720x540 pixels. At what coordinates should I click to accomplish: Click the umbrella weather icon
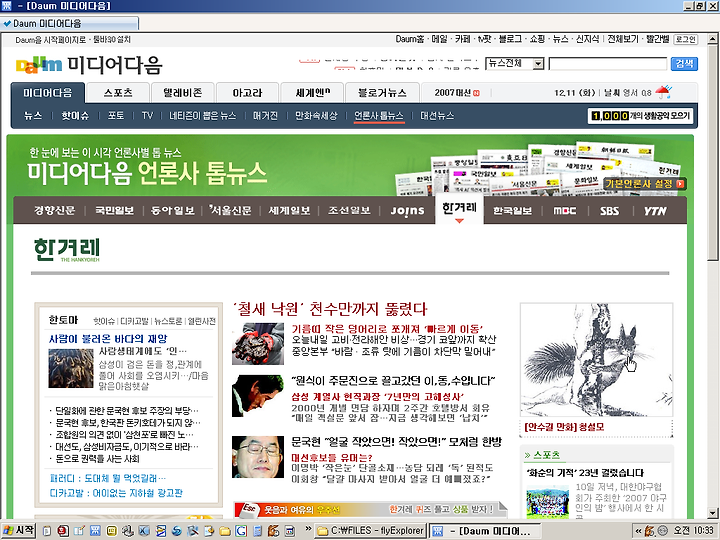pos(664,92)
